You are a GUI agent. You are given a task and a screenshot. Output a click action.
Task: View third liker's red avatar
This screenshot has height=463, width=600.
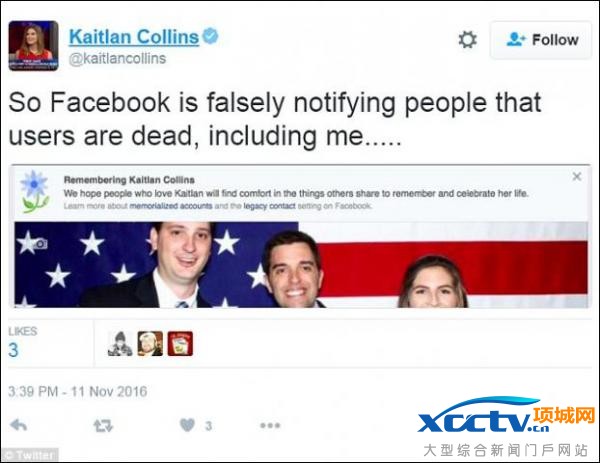180,344
